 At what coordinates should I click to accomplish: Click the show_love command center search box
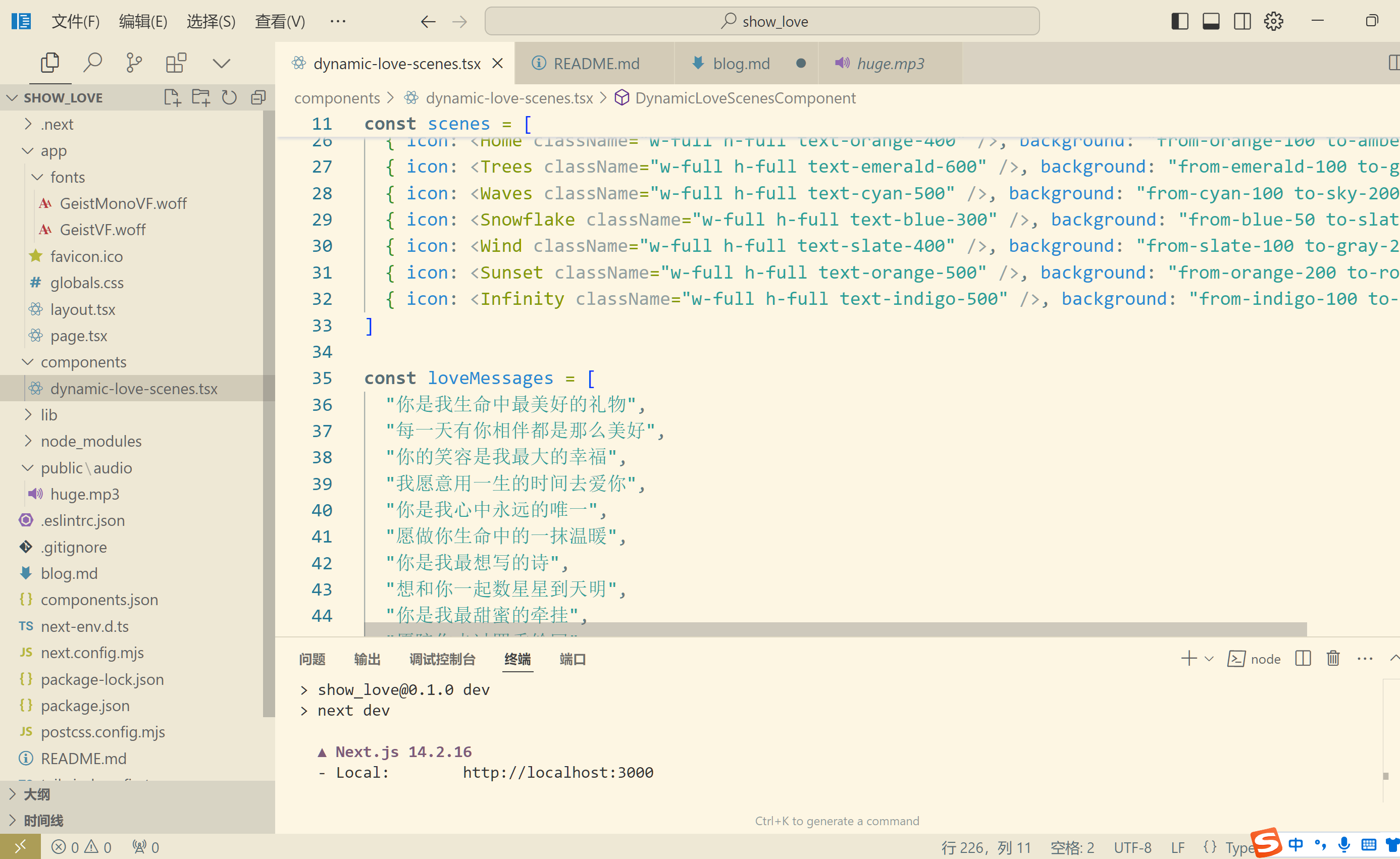pos(762,22)
